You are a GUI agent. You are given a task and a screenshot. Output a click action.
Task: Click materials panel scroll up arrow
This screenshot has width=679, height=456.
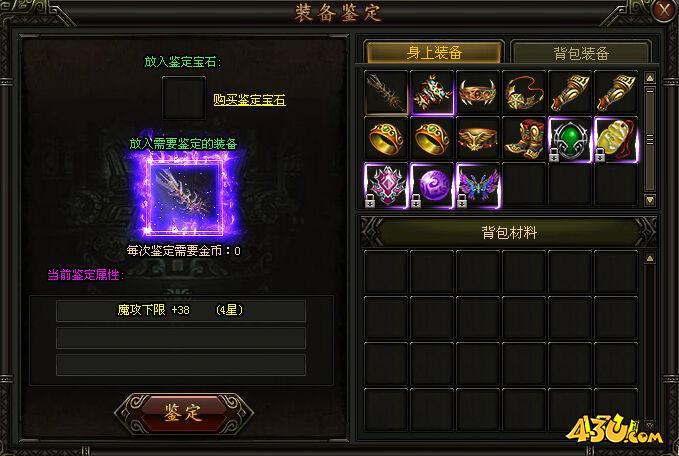tap(649, 259)
